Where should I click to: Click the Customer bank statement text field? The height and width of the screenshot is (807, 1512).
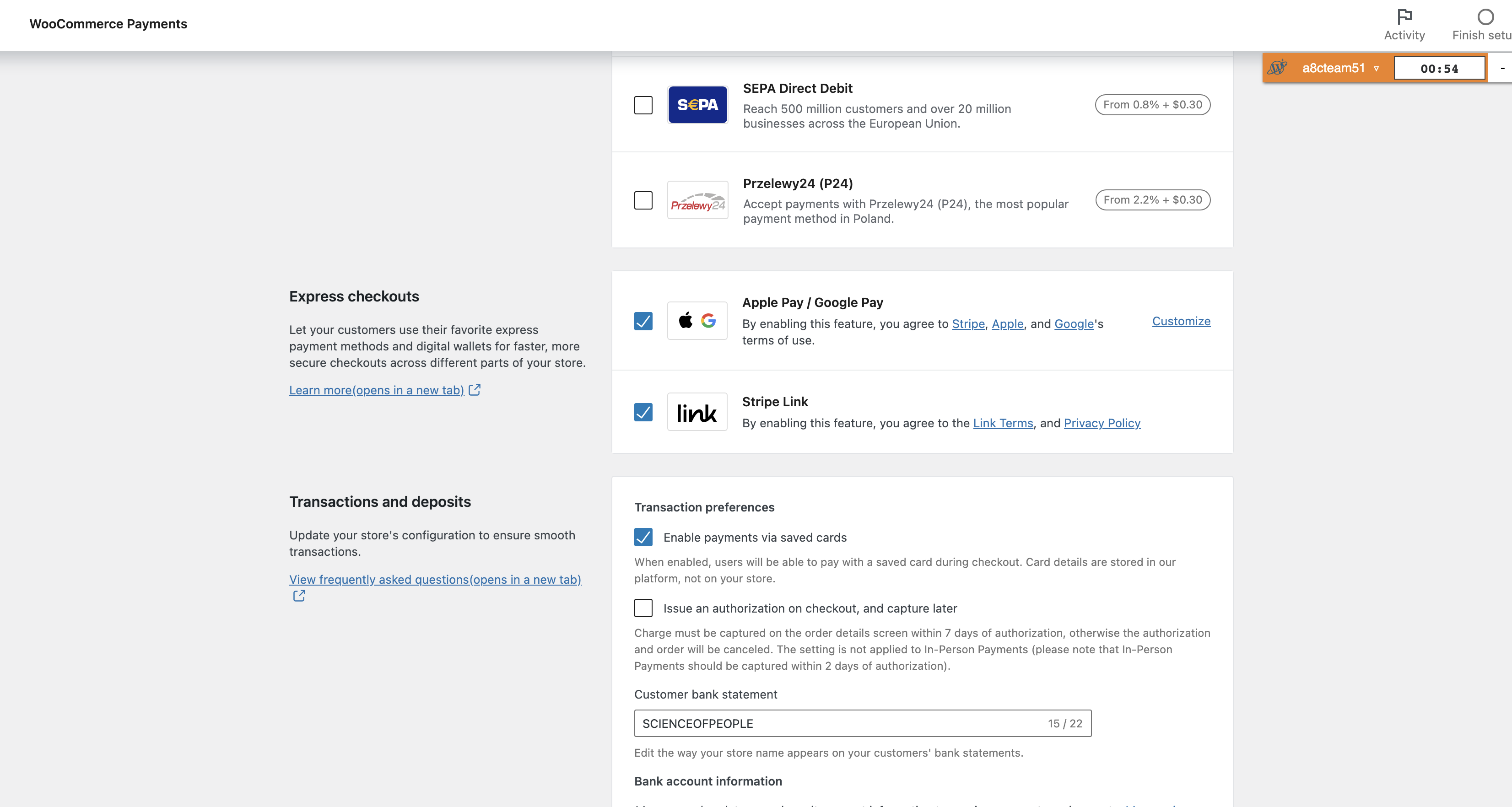pyautogui.click(x=822, y=723)
